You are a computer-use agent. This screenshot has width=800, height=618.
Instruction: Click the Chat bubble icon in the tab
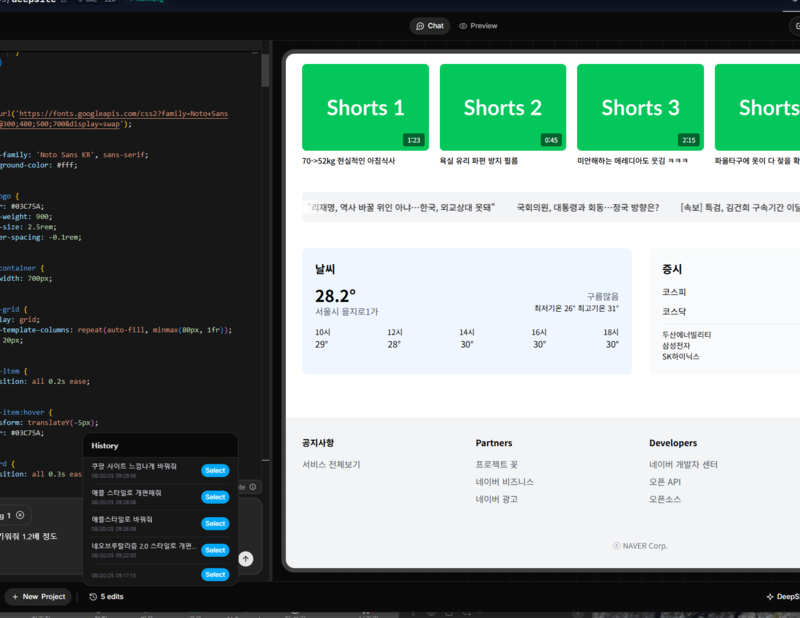point(420,26)
